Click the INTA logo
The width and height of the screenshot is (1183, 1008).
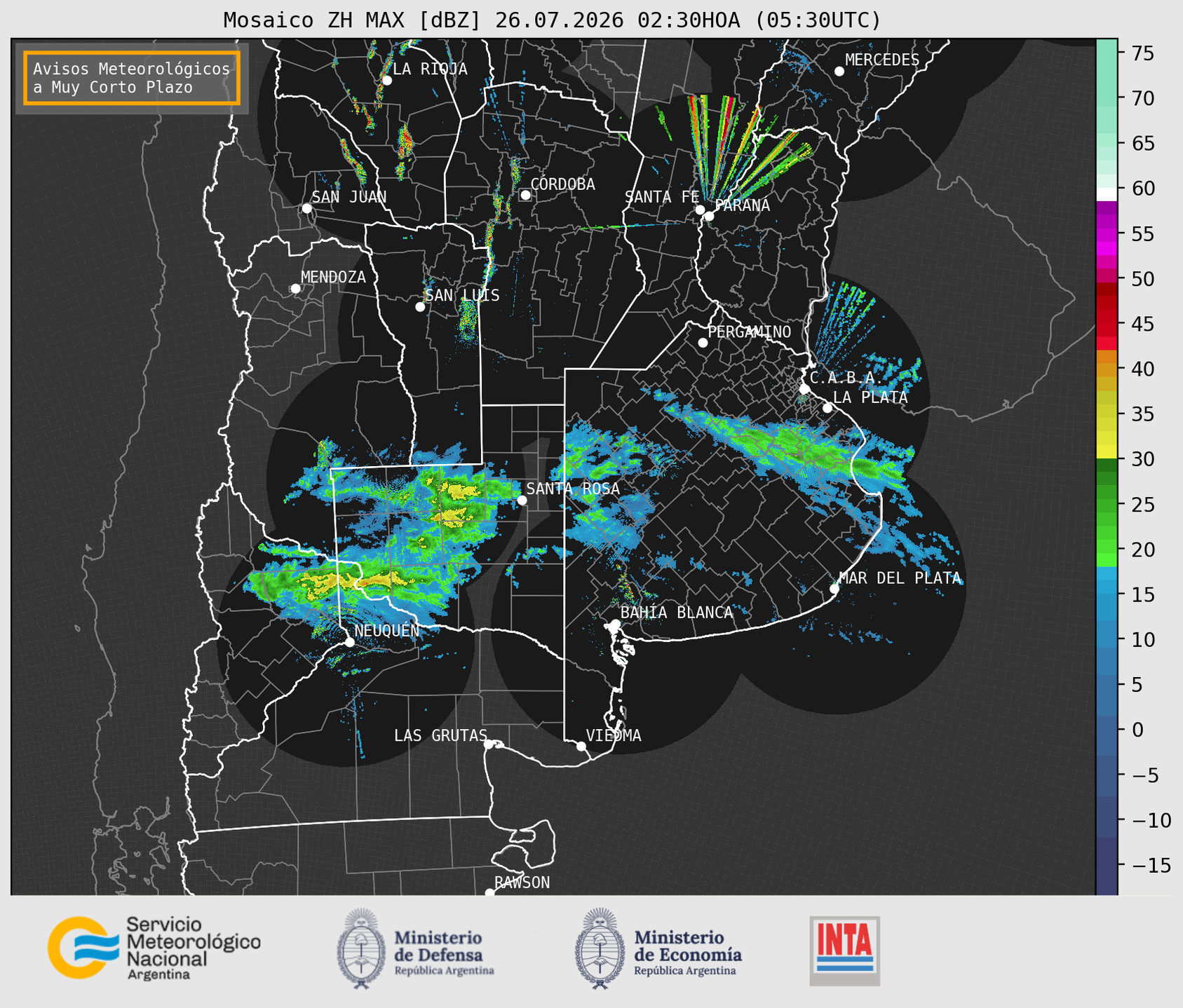tap(844, 951)
